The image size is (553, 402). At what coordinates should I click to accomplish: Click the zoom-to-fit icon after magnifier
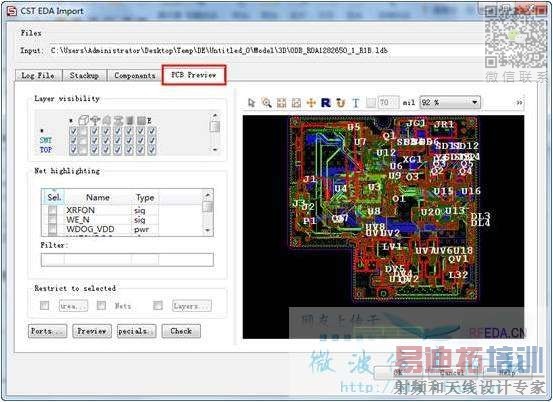click(x=281, y=103)
